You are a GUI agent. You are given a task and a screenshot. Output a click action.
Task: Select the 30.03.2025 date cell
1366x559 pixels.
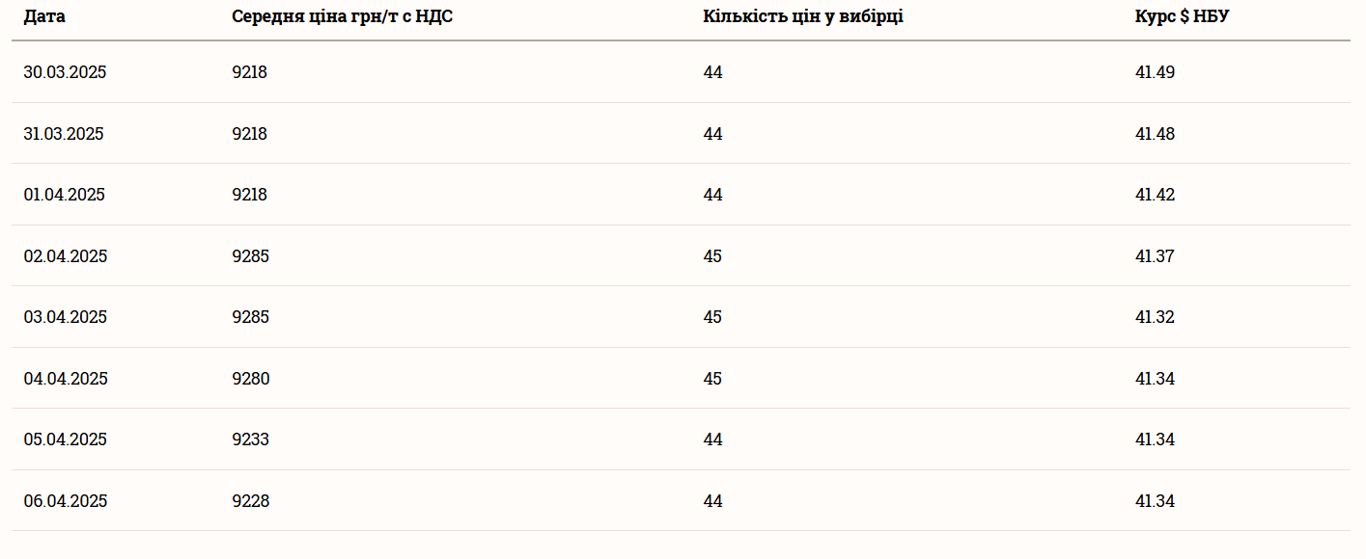[65, 73]
